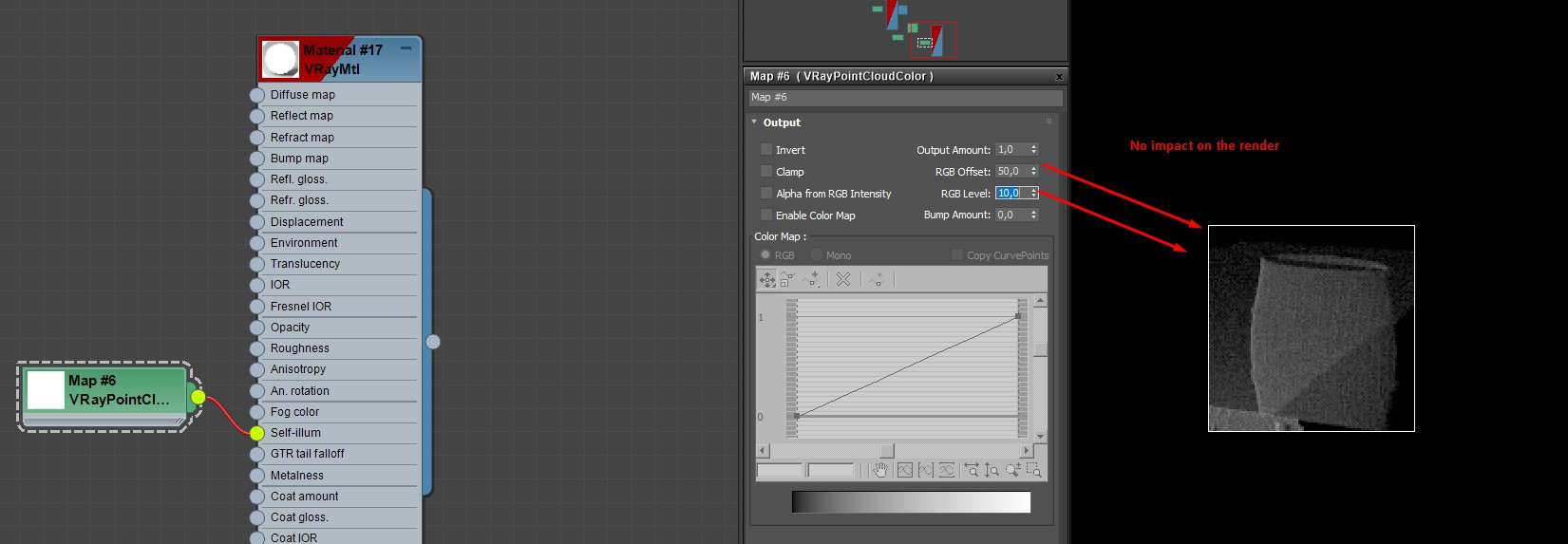The image size is (1568, 544).
Task: Click the Bump Amount value field
Action: point(1011,216)
